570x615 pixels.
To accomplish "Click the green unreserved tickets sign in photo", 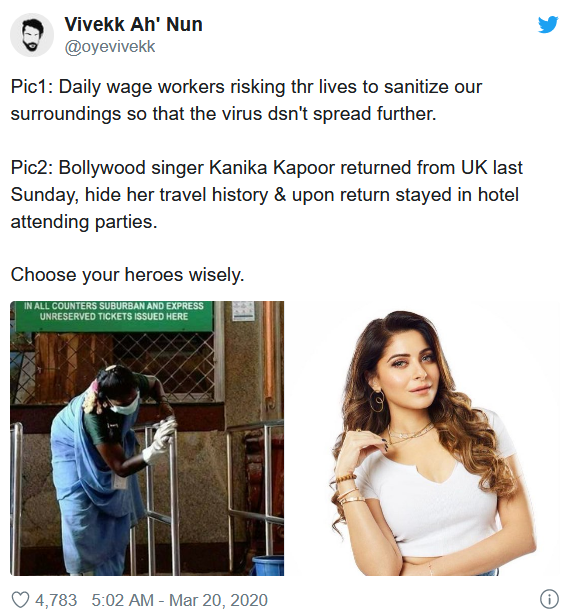I will click(114, 316).
